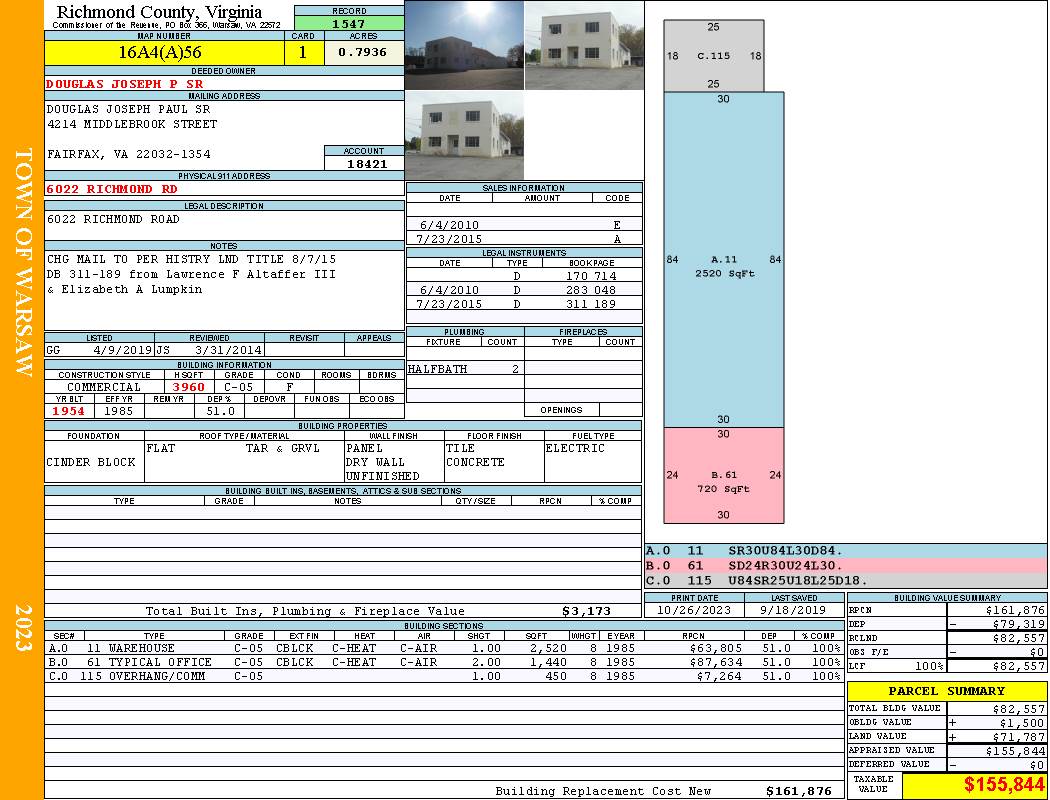Click construction style COMMERCIAL
This screenshot has height=800, width=1050.
pyautogui.click(x=104, y=387)
